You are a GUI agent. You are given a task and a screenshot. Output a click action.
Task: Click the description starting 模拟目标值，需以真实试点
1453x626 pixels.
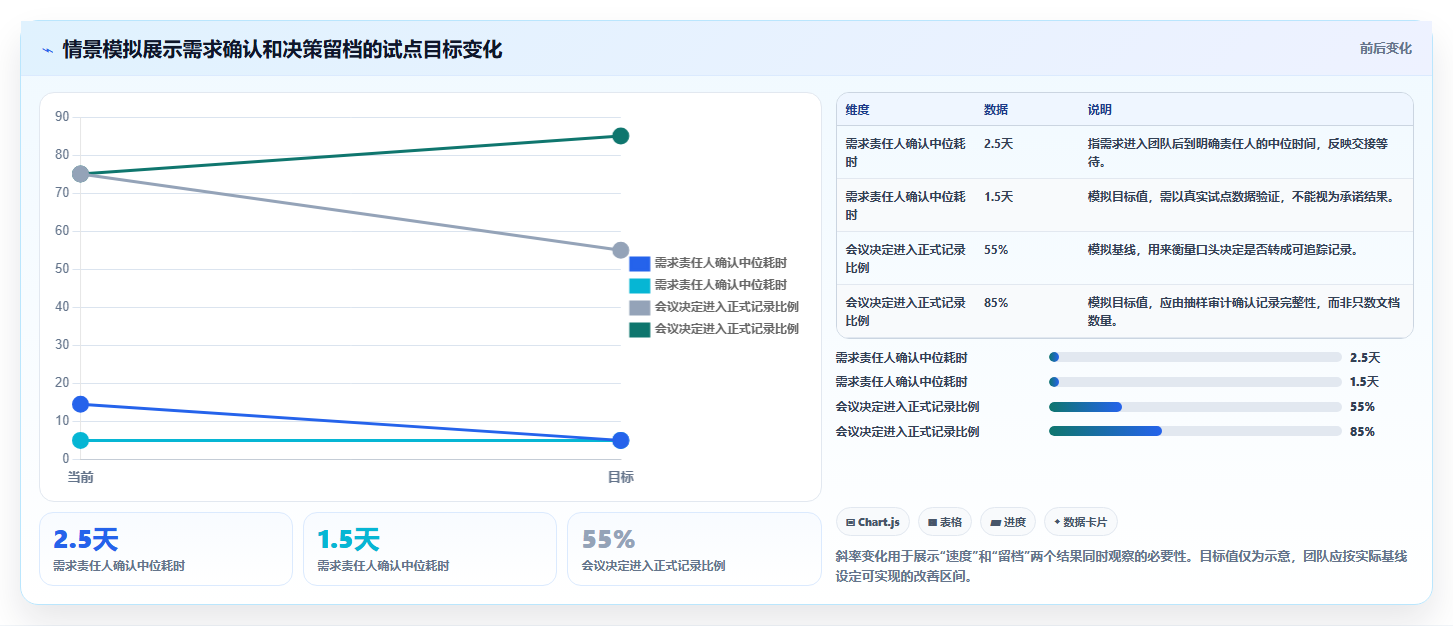point(1241,197)
